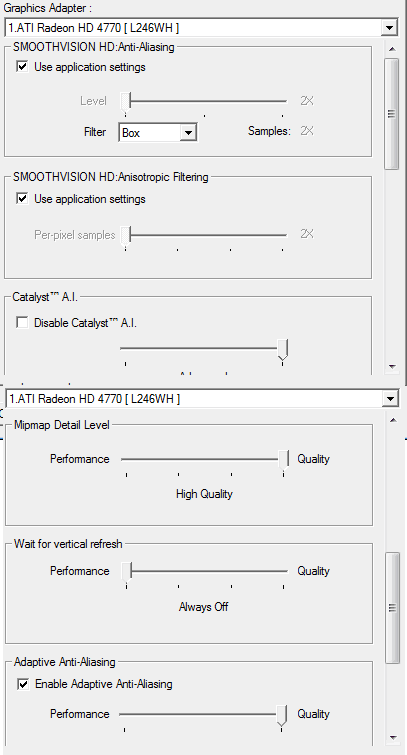
Task: Click the Per-pixel samples slider thumb
Action: pos(125,236)
